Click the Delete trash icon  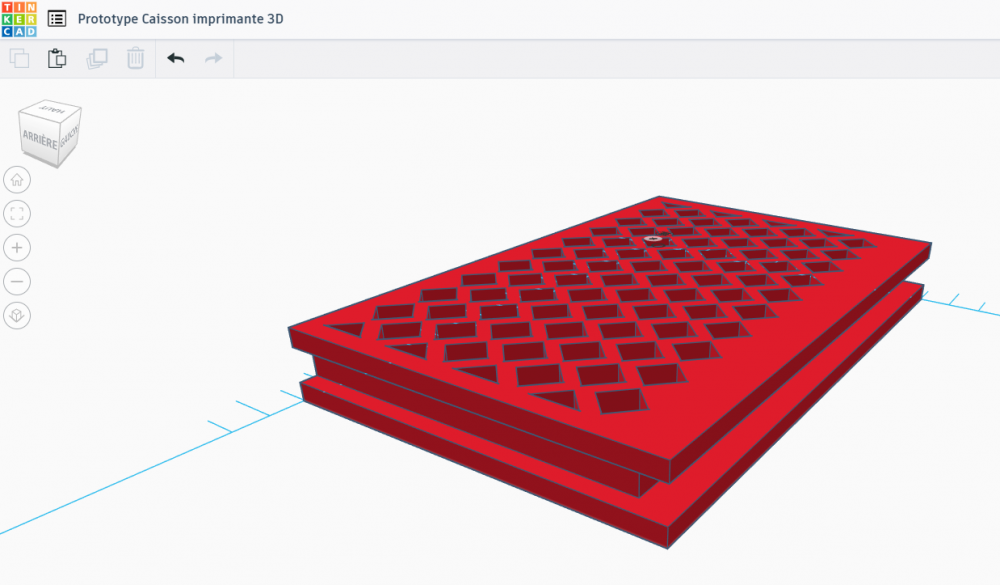[135, 58]
